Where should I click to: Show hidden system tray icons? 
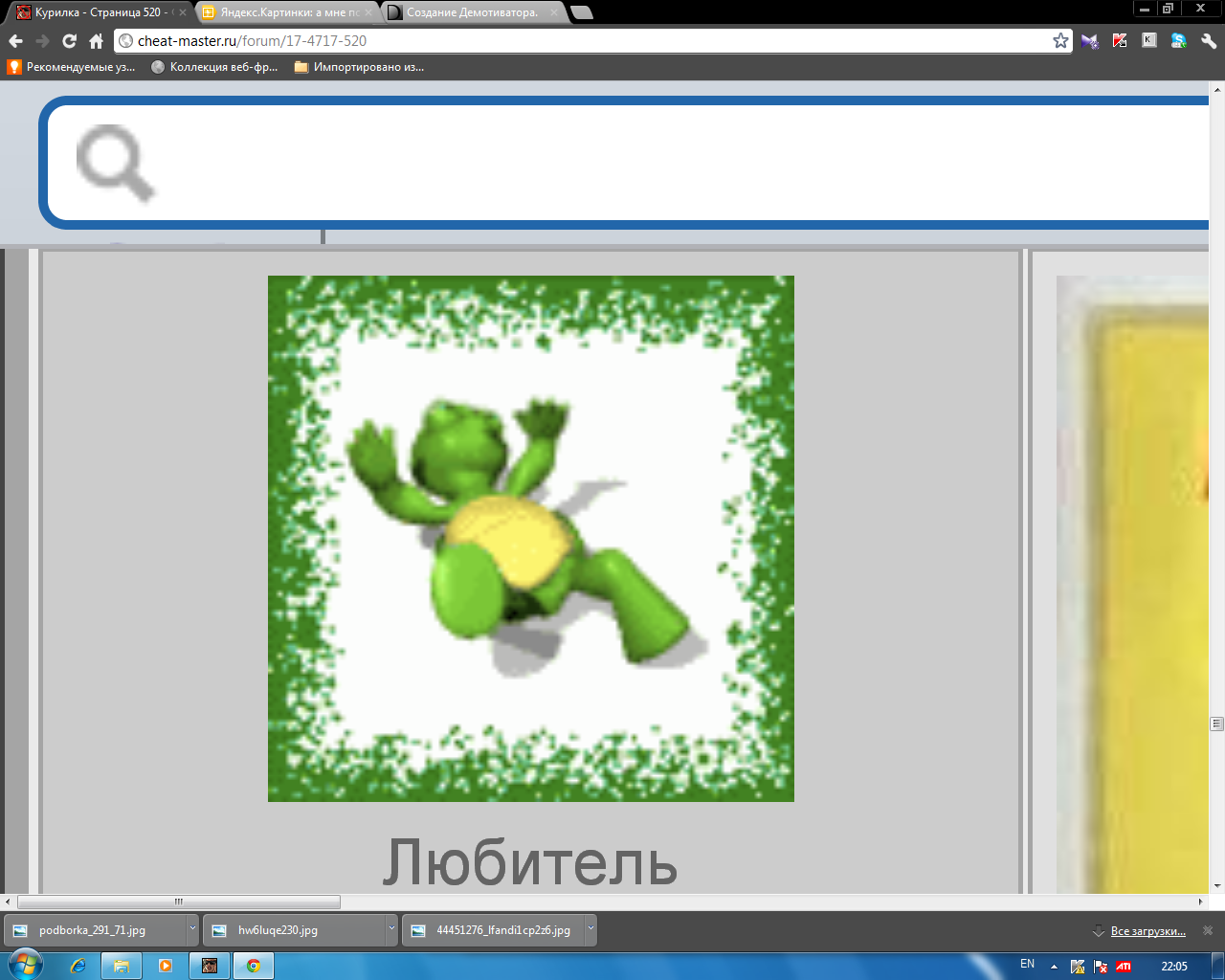click(1054, 966)
